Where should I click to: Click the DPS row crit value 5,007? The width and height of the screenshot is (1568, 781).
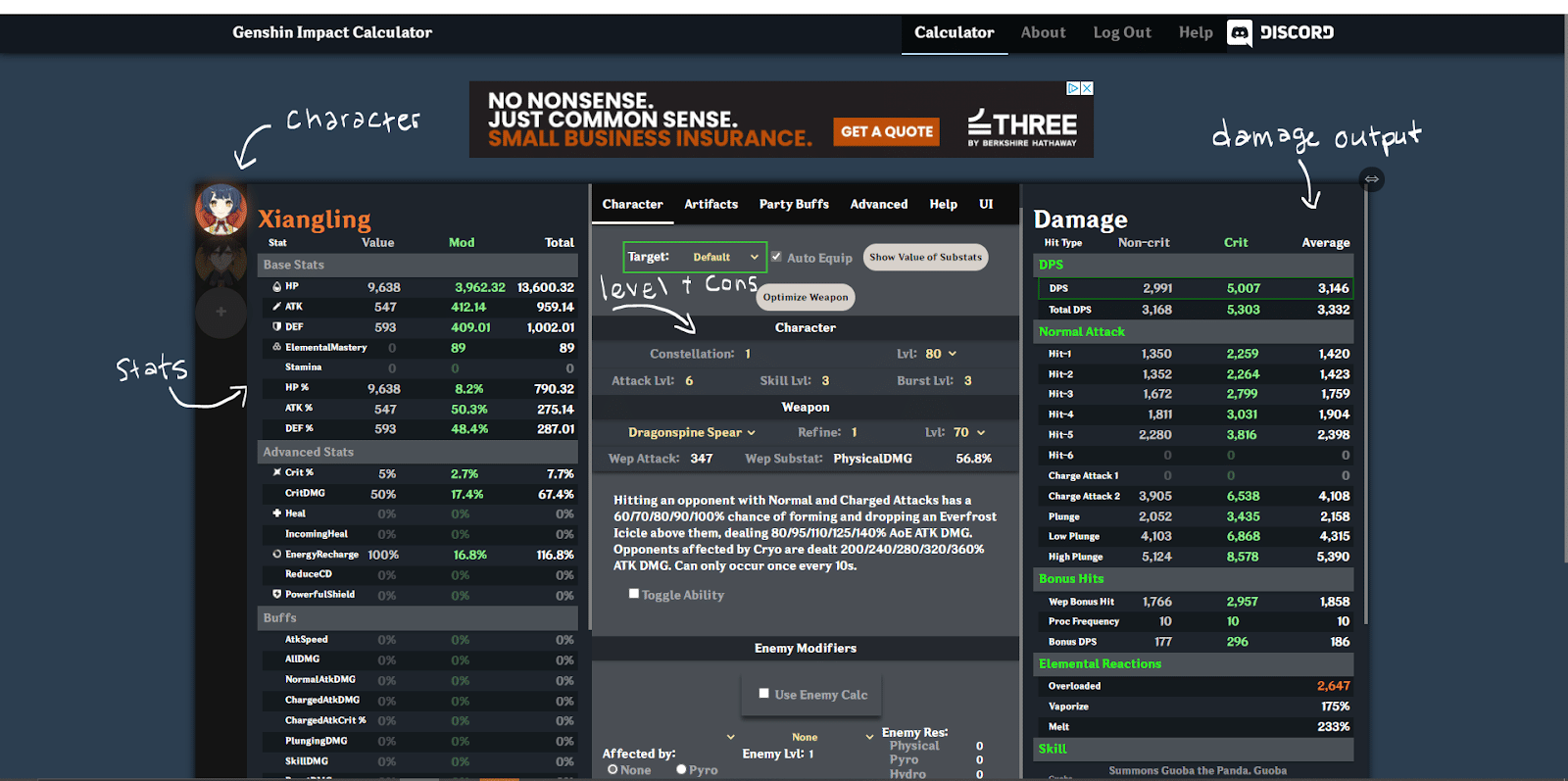click(x=1243, y=288)
